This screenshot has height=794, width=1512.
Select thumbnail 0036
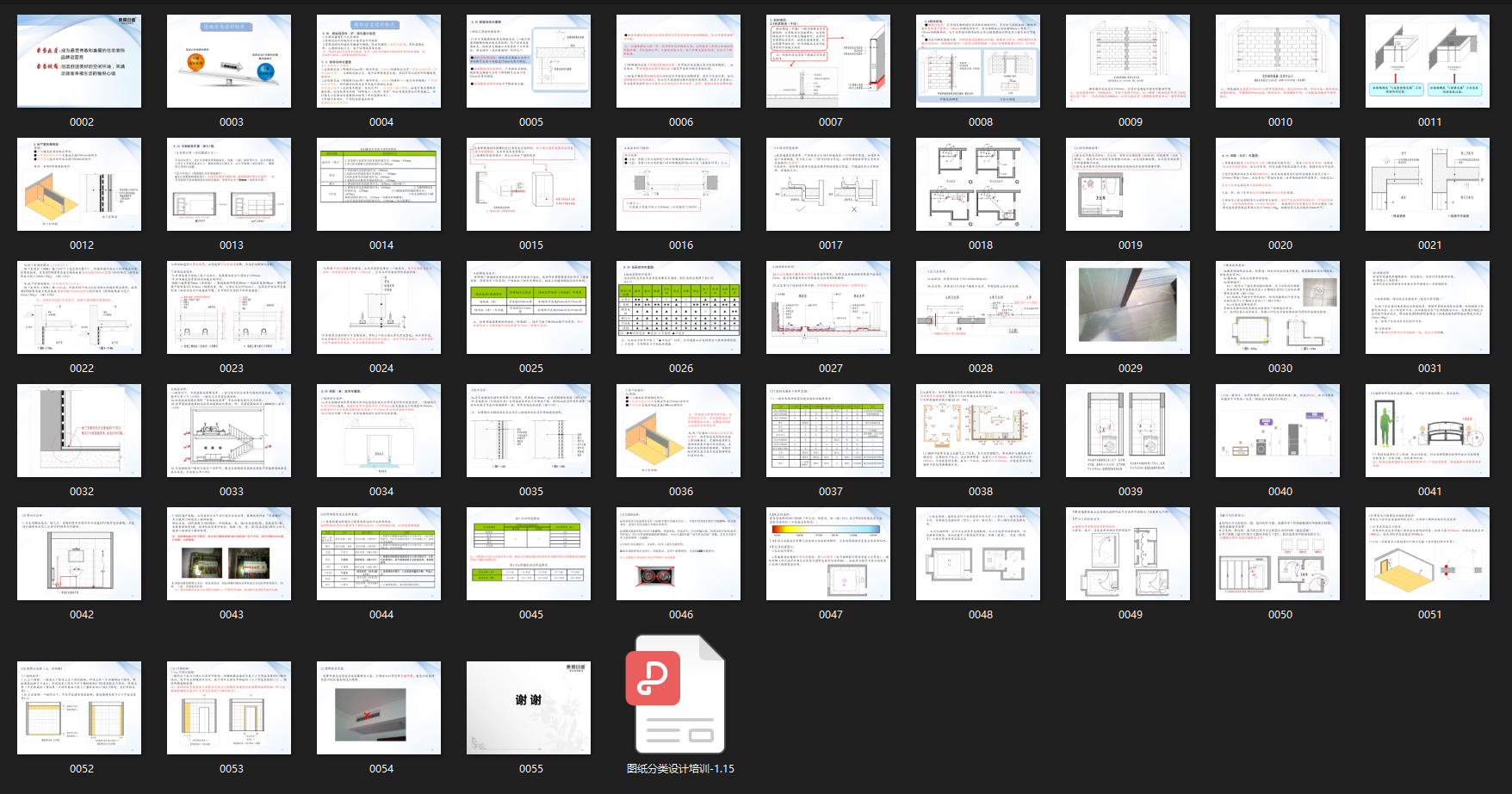click(679, 431)
